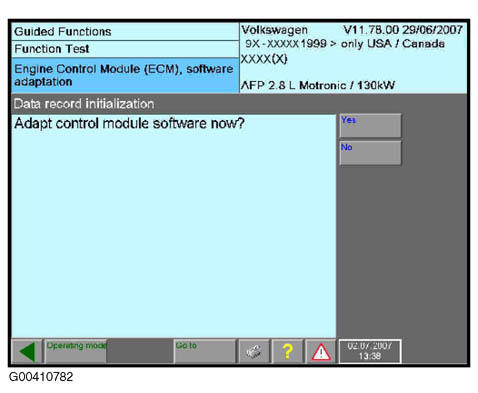
Task: Click the Data record initialization heading
Action: point(84,104)
